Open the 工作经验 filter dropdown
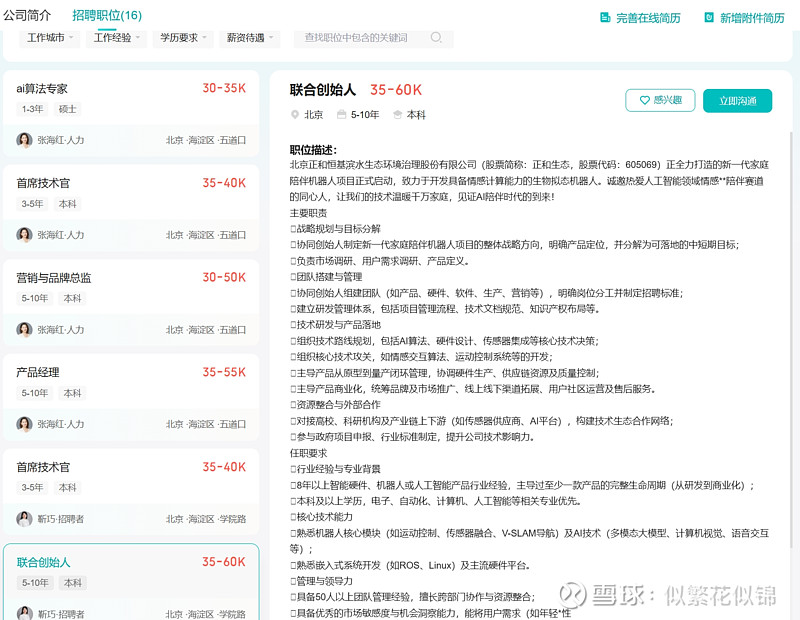 click(x=117, y=38)
